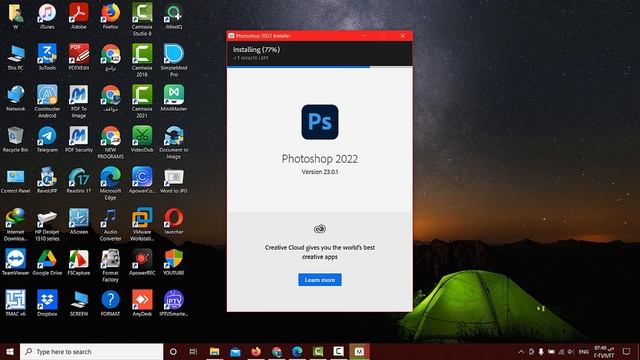Select the This PC desktop icon
Image resolution: width=640 pixels, height=360 pixels.
point(16,58)
